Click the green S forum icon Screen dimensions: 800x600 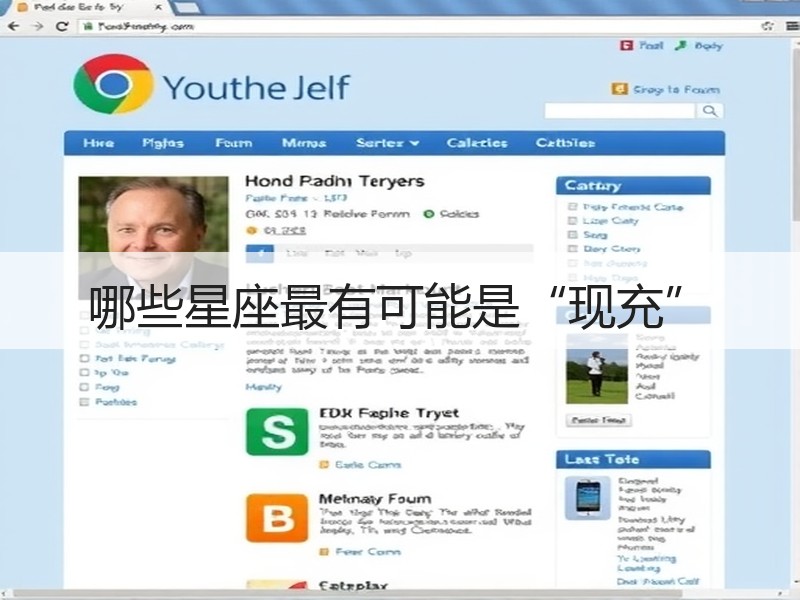pyautogui.click(x=277, y=432)
